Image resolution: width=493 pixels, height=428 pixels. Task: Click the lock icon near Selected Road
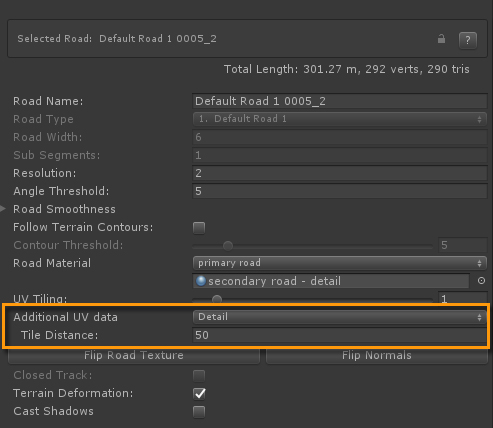[x=441, y=39]
